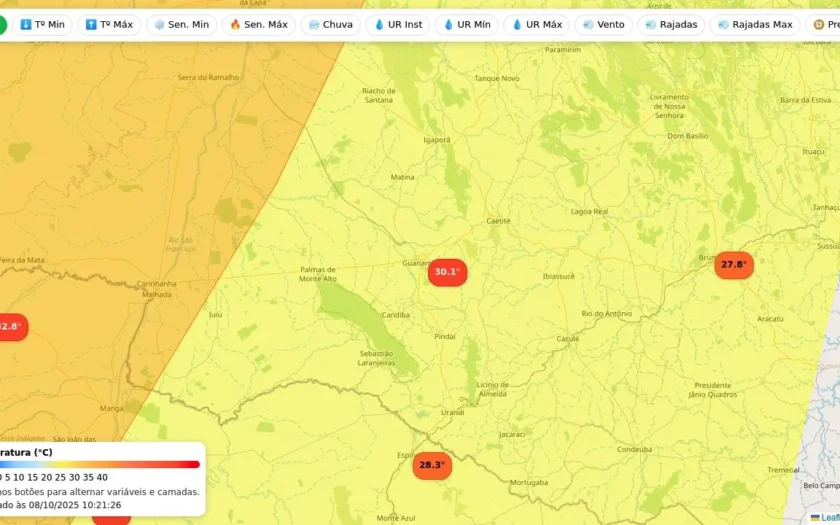Click the Aracatu town label
Screen dimensions: 840x525
click(770, 319)
